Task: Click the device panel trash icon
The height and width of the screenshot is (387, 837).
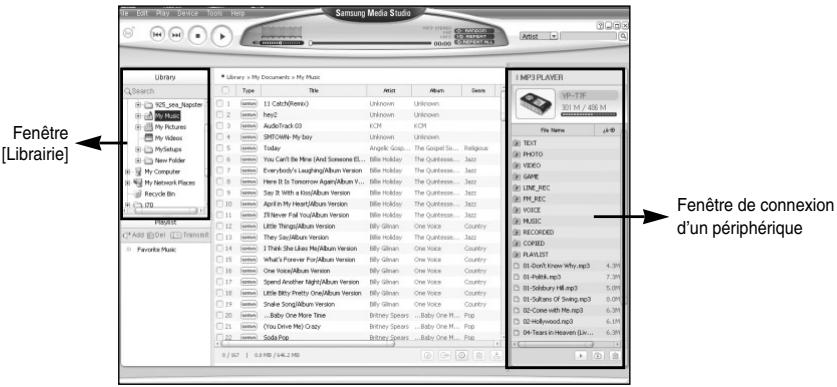Action: [x=614, y=356]
